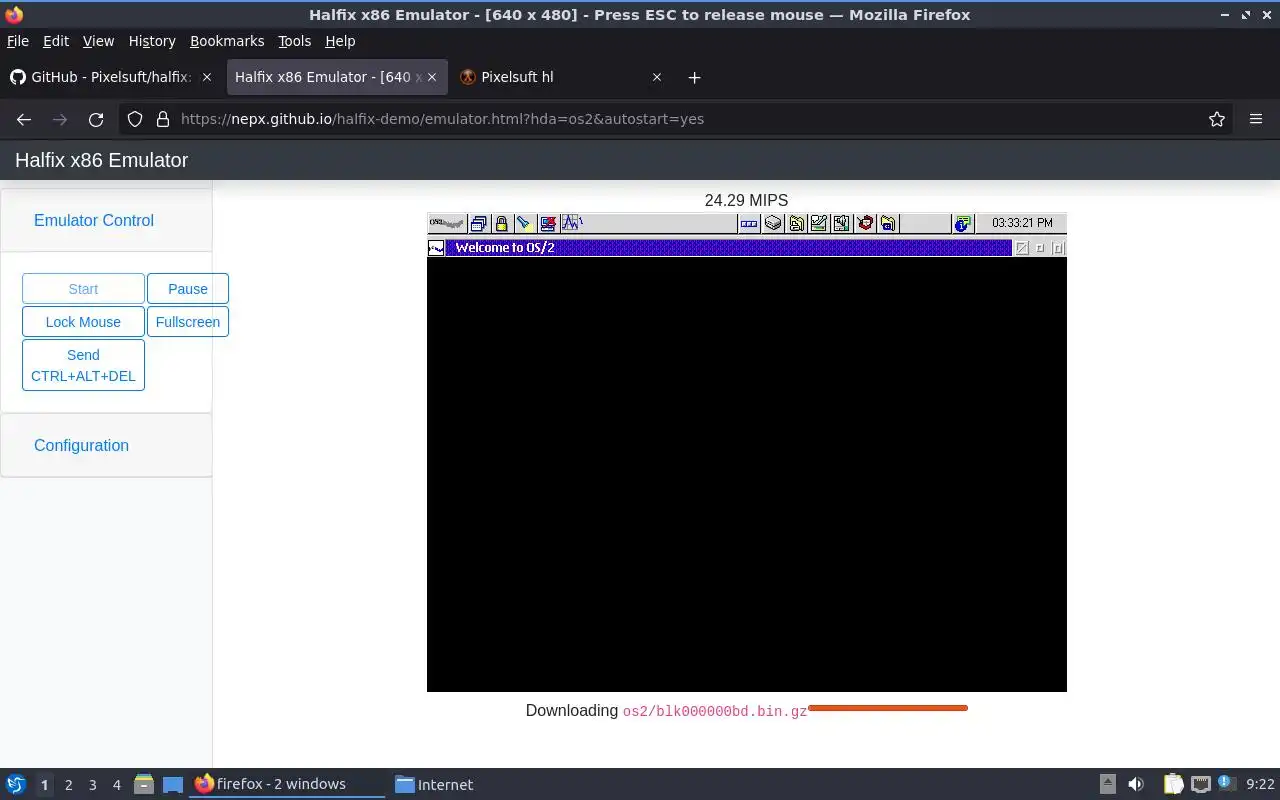The width and height of the screenshot is (1280, 800).
Task: Click the 24.29 MIPS speed readout
Action: coord(746,200)
